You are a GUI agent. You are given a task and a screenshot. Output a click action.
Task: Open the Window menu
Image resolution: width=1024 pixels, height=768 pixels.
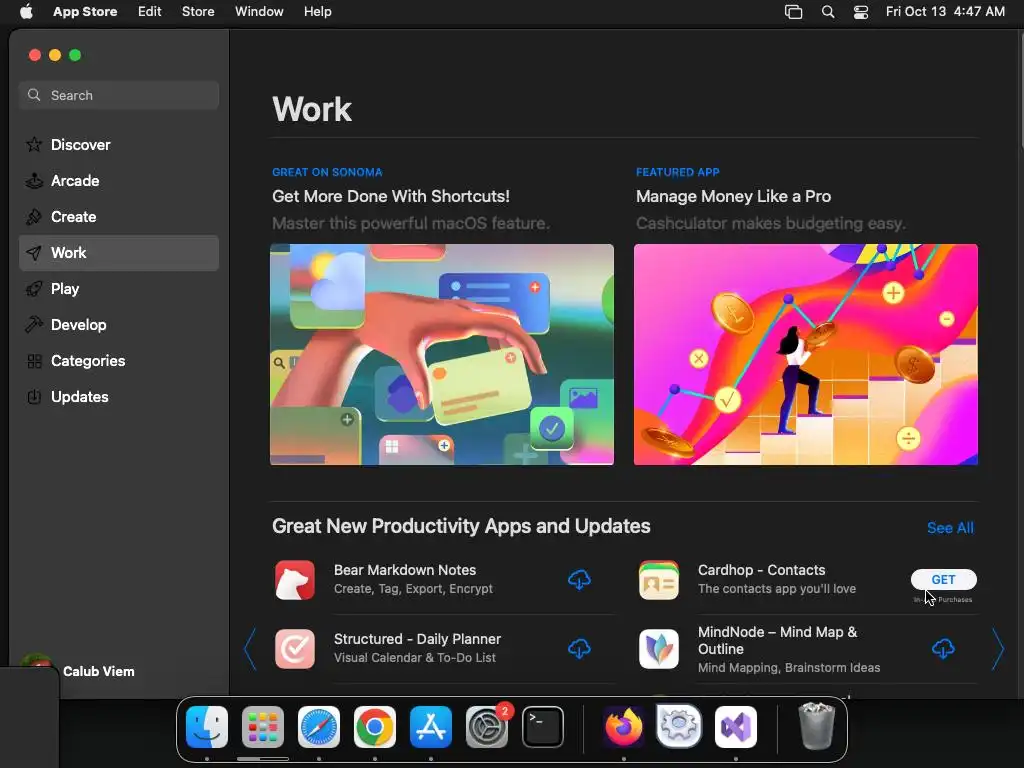(259, 12)
